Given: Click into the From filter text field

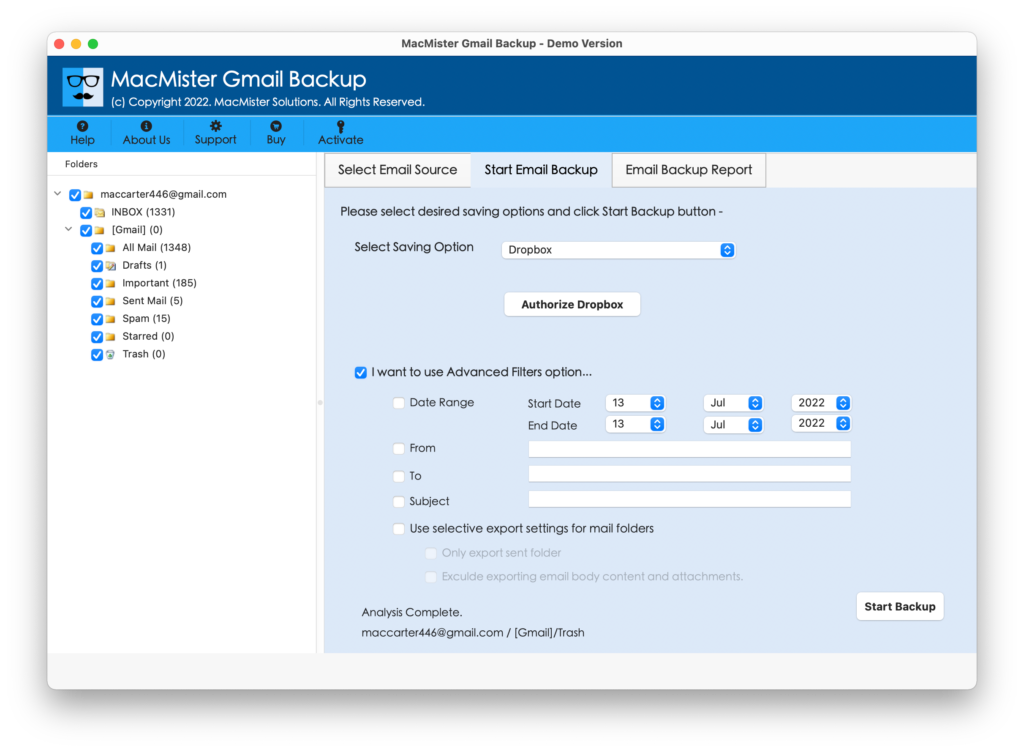Looking at the screenshot, I should tap(689, 449).
